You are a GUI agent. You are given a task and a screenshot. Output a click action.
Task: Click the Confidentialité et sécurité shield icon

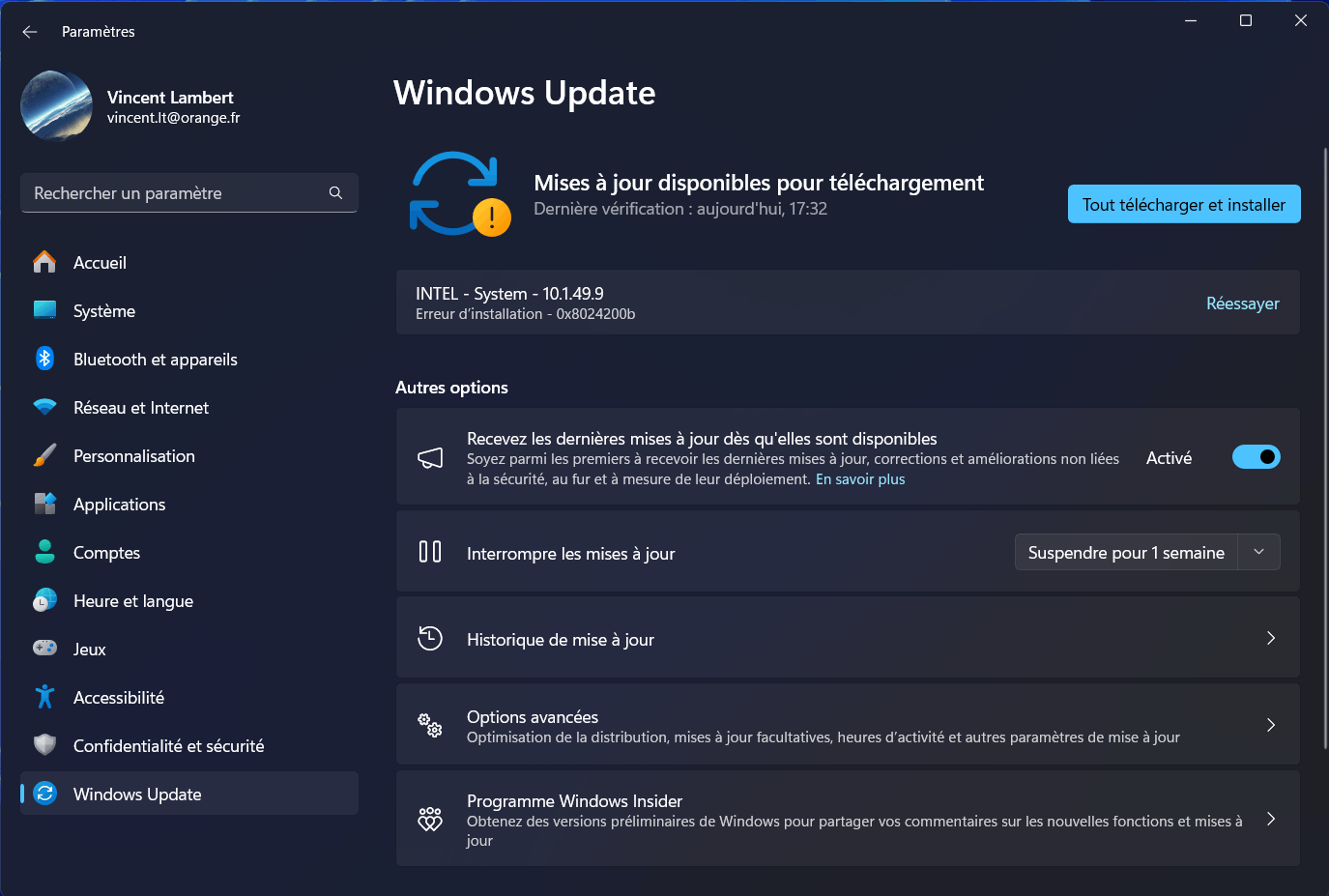(44, 745)
